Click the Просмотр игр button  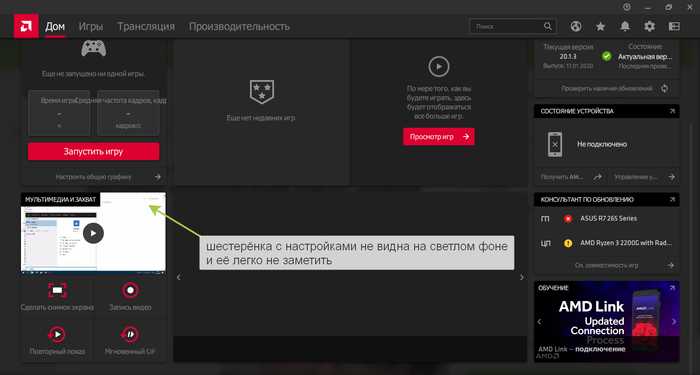(x=439, y=137)
